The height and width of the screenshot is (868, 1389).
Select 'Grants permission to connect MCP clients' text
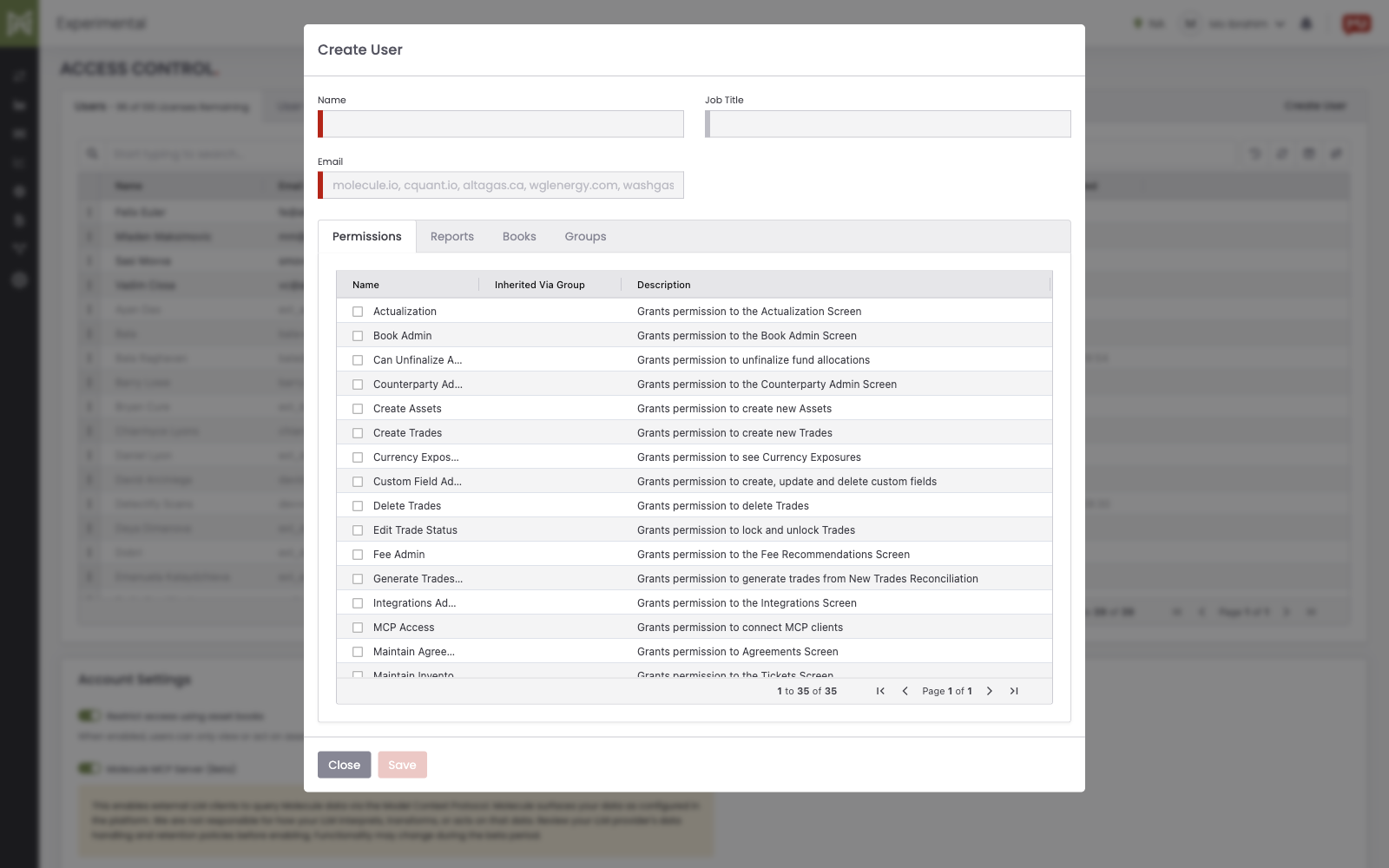[x=740, y=628]
